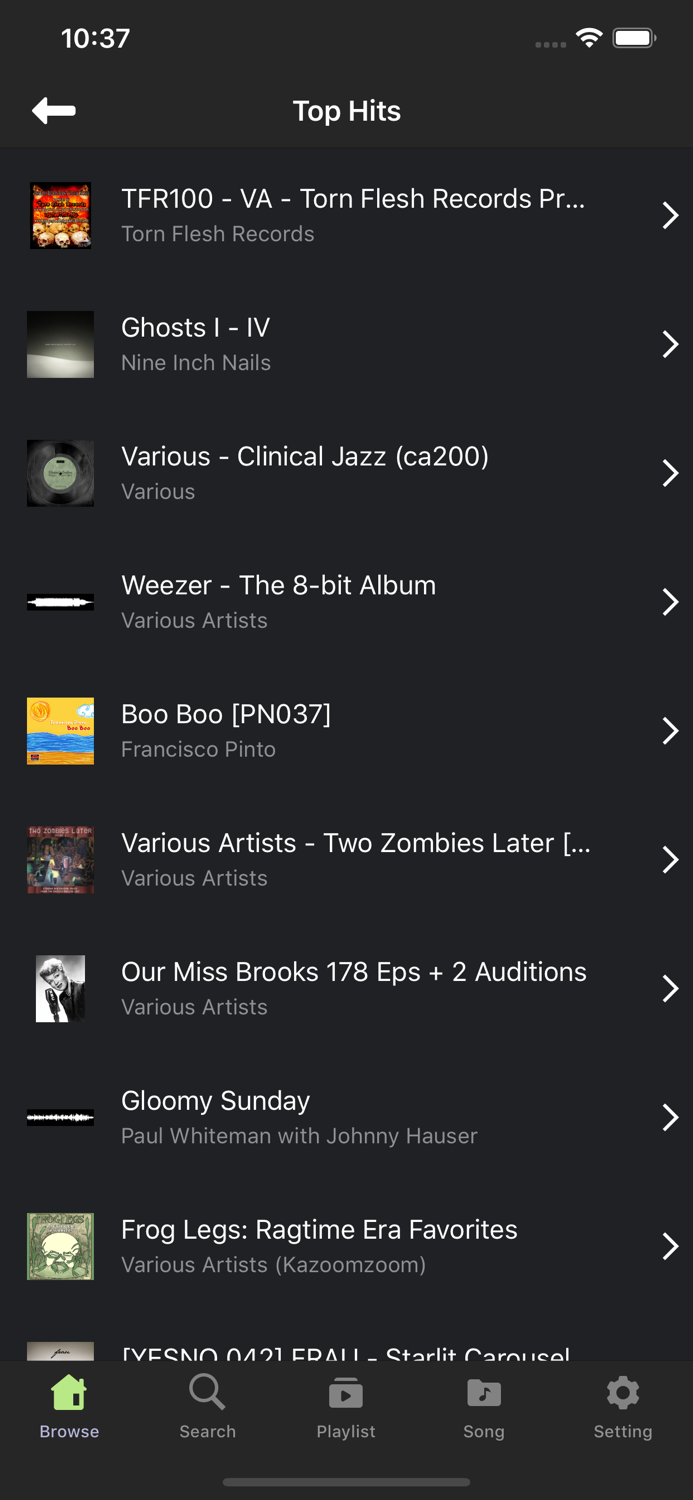Tap the home indicator bar at bottom
The width and height of the screenshot is (693, 1500).
click(x=346, y=1482)
